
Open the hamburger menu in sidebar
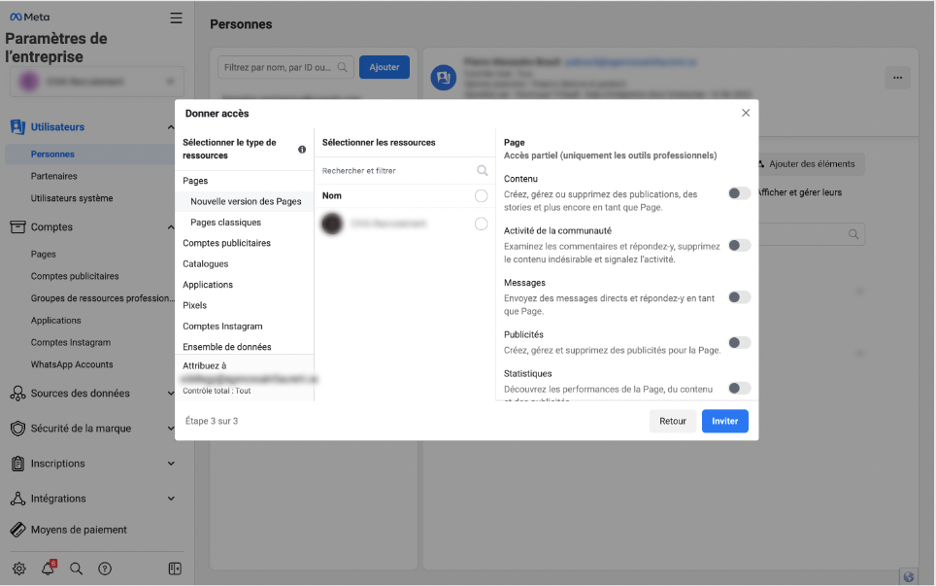pyautogui.click(x=176, y=18)
